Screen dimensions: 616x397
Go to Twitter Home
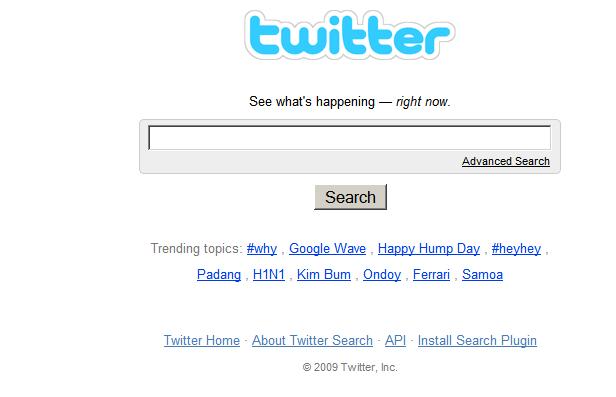click(x=202, y=340)
